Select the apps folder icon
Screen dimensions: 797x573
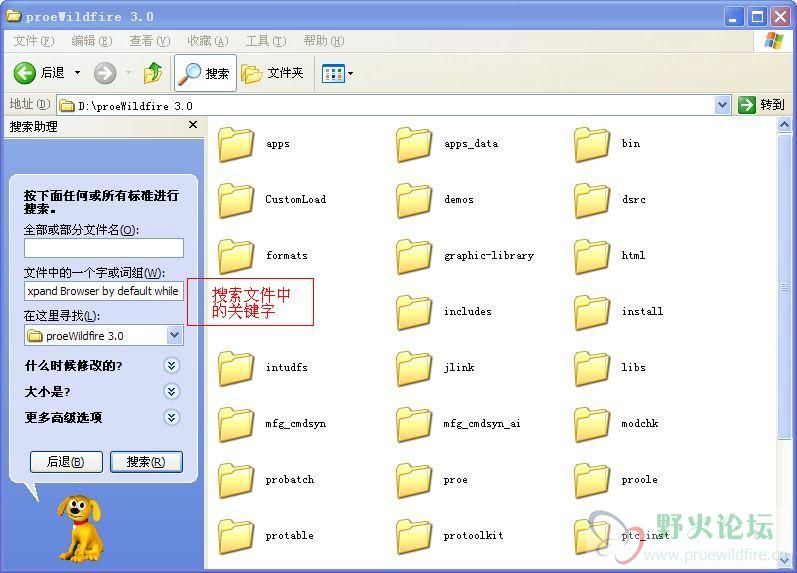(x=236, y=144)
